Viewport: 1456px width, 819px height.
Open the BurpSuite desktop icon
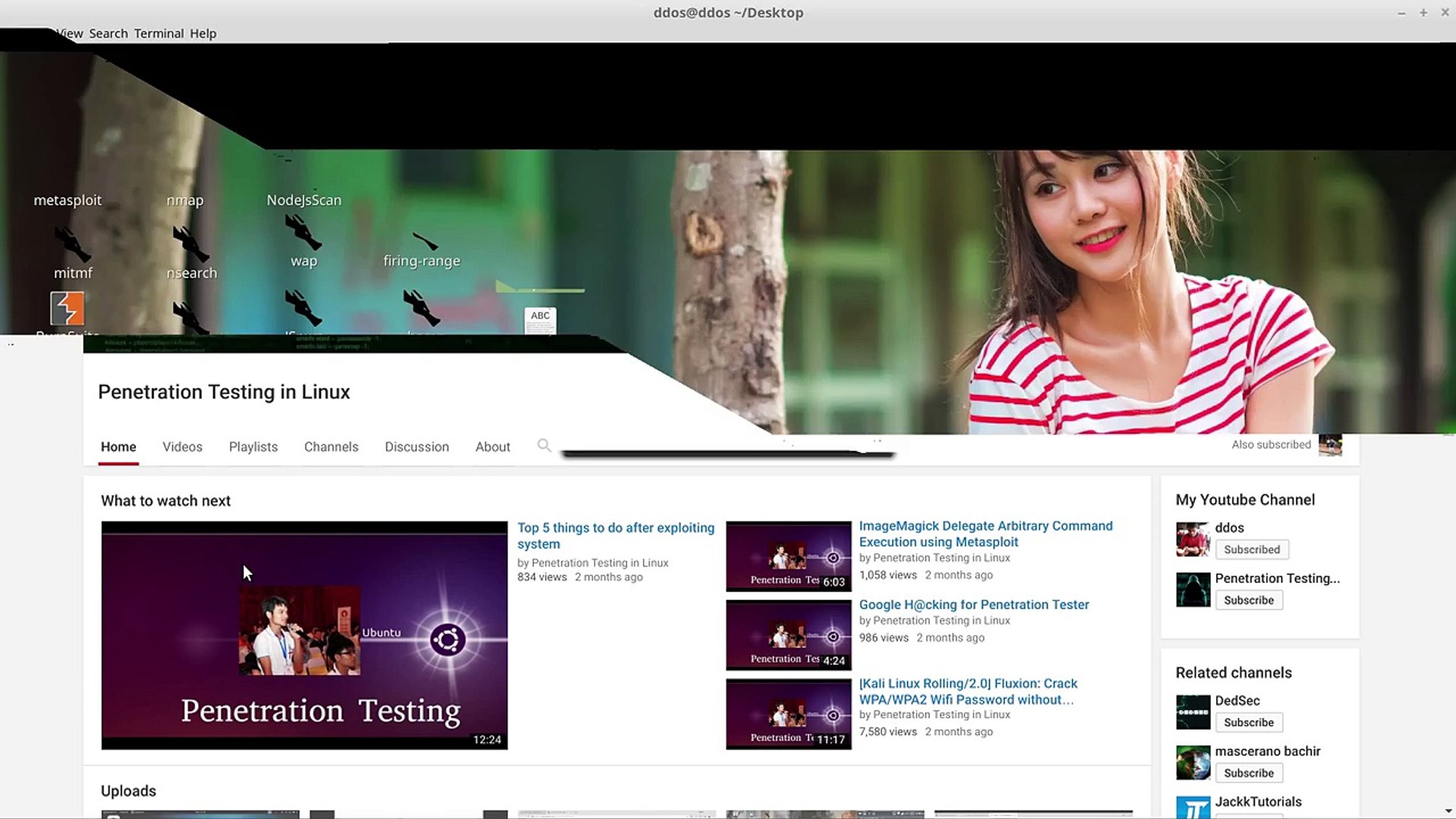click(67, 309)
